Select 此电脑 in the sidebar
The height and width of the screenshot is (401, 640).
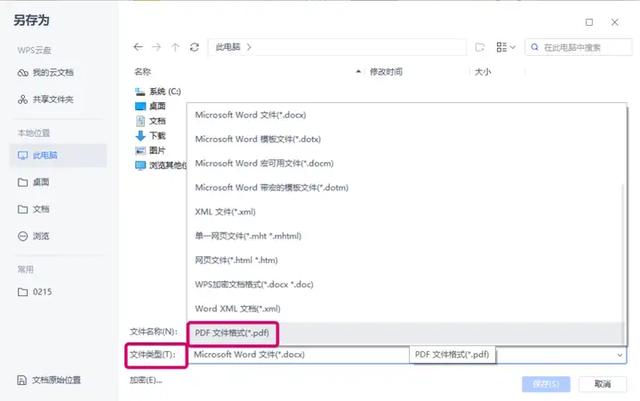(58, 155)
